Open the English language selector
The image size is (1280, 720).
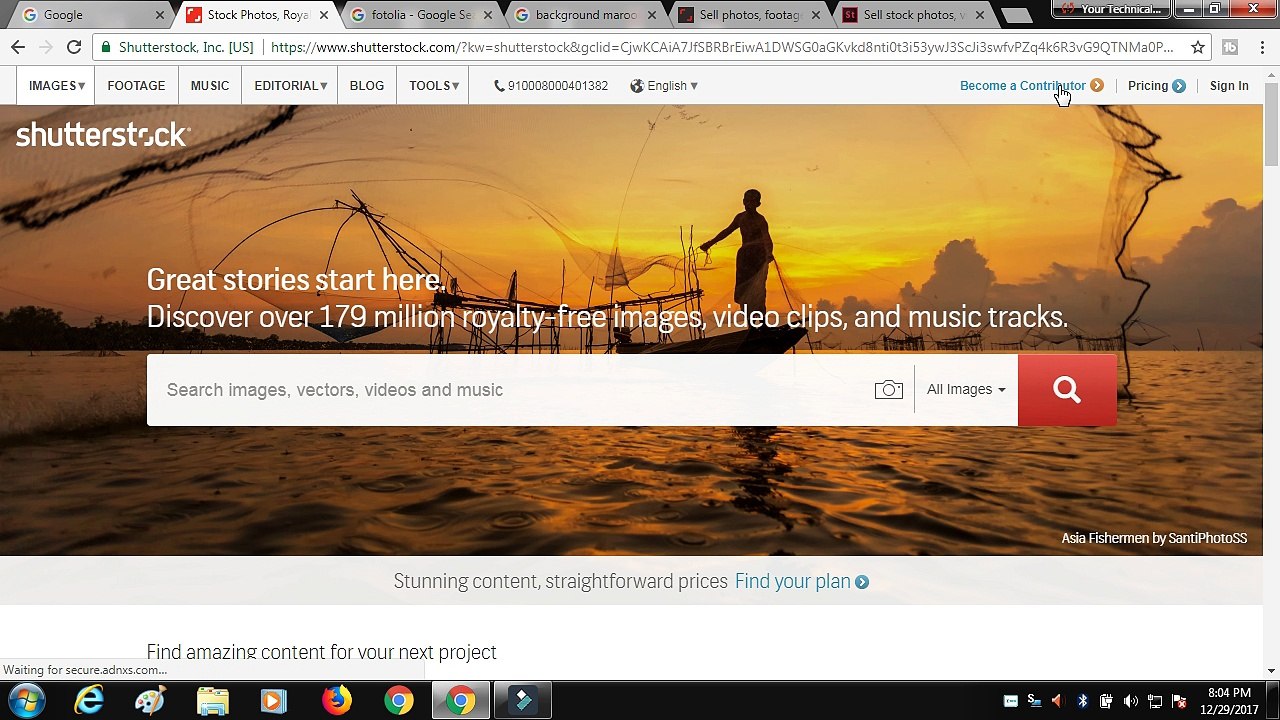(664, 86)
